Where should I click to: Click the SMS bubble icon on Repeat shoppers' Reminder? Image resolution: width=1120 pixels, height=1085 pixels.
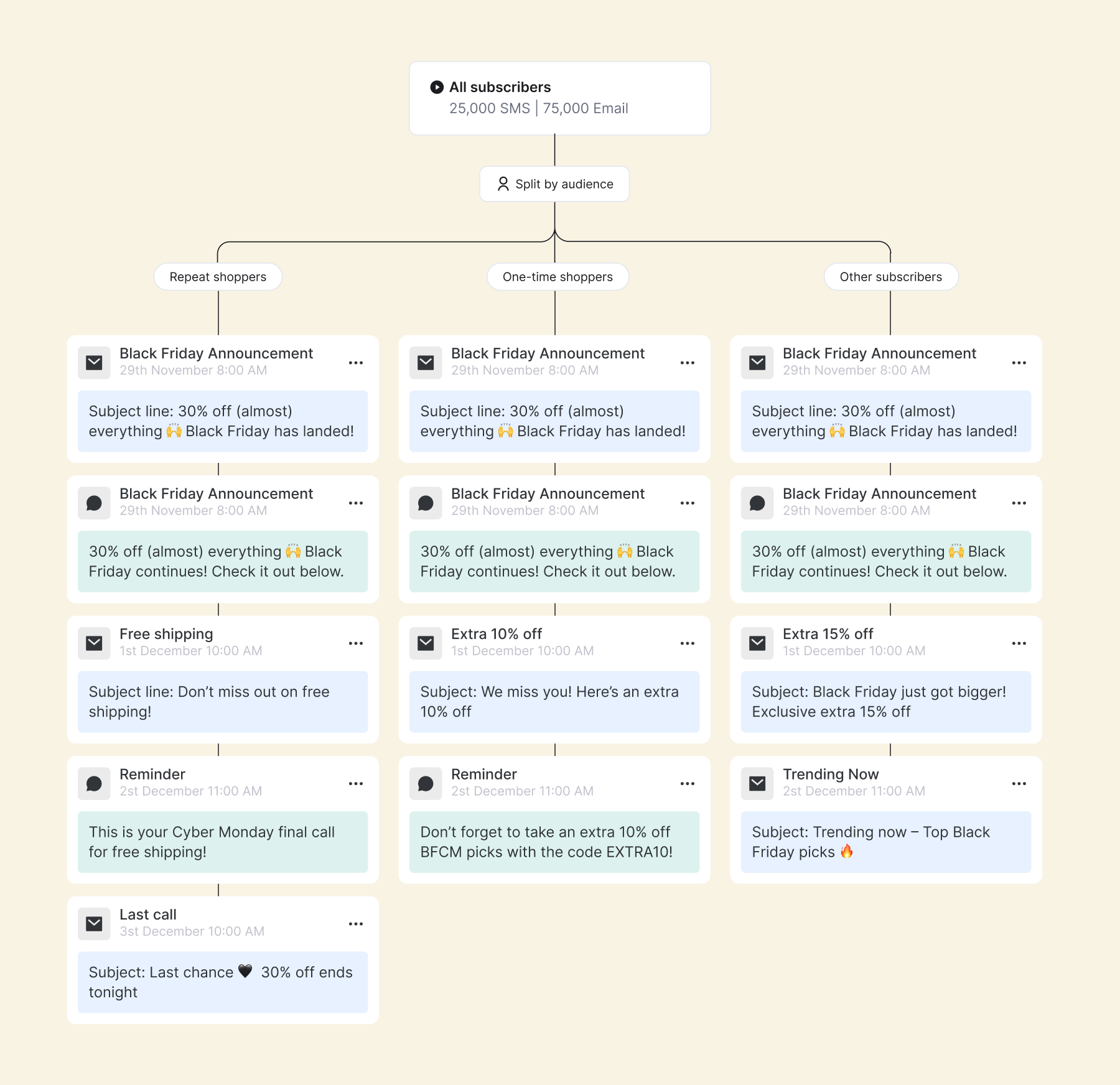pos(94,784)
